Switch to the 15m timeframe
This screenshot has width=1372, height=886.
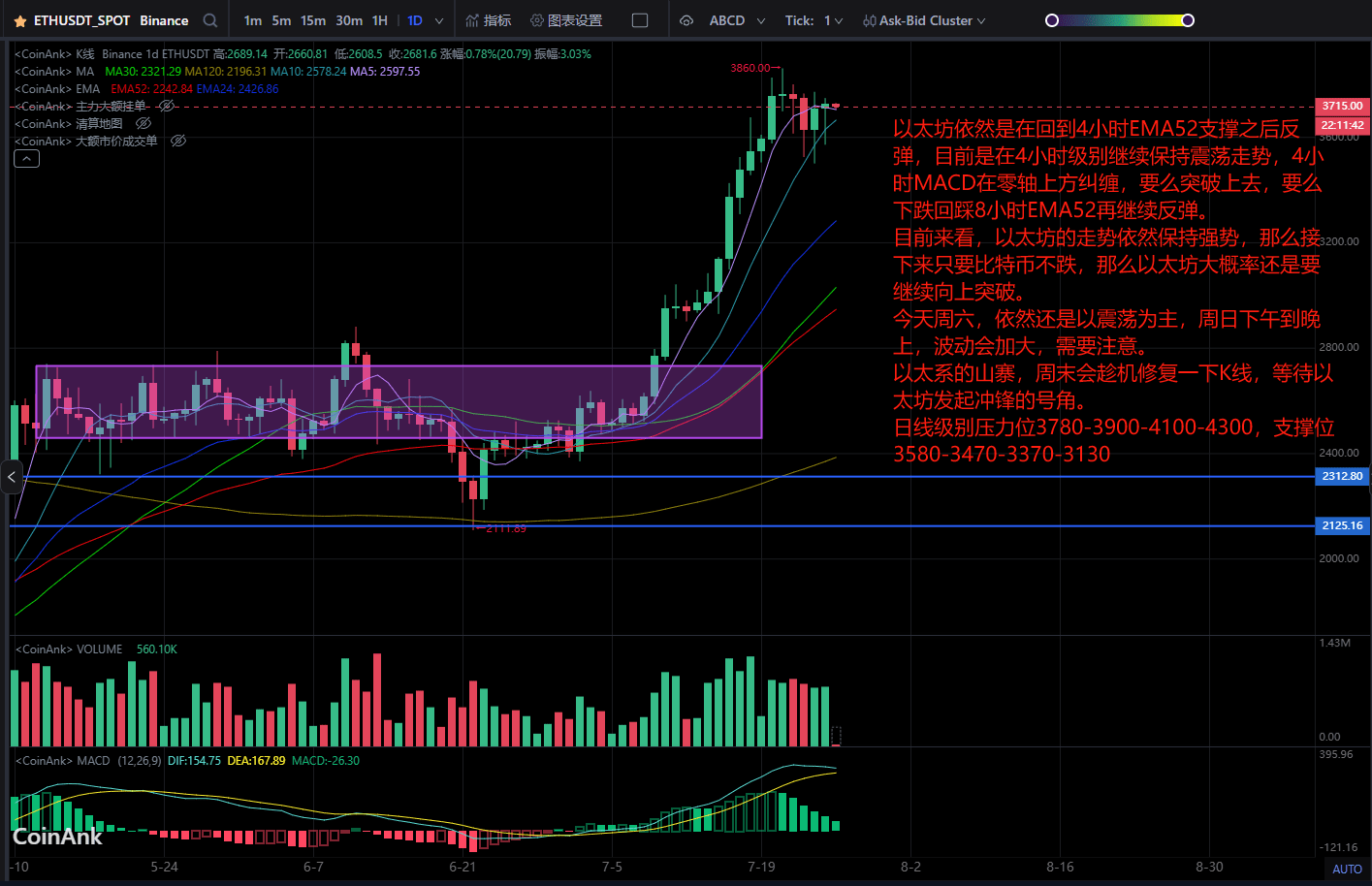click(x=313, y=20)
